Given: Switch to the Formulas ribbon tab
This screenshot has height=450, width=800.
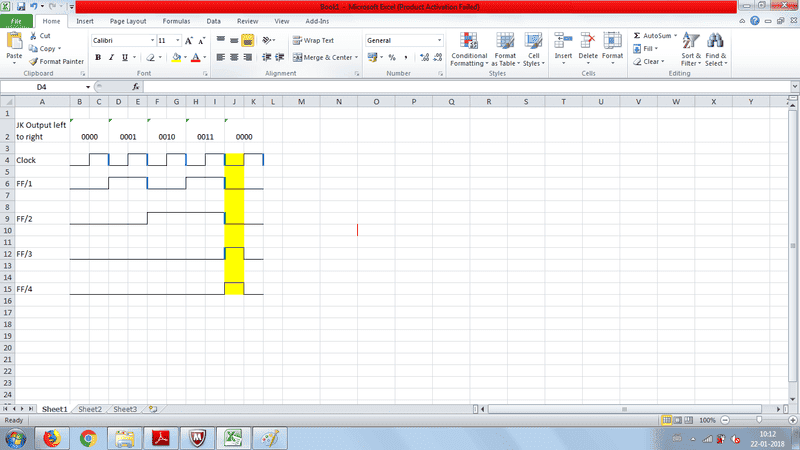Looking at the screenshot, I should click(176, 20).
